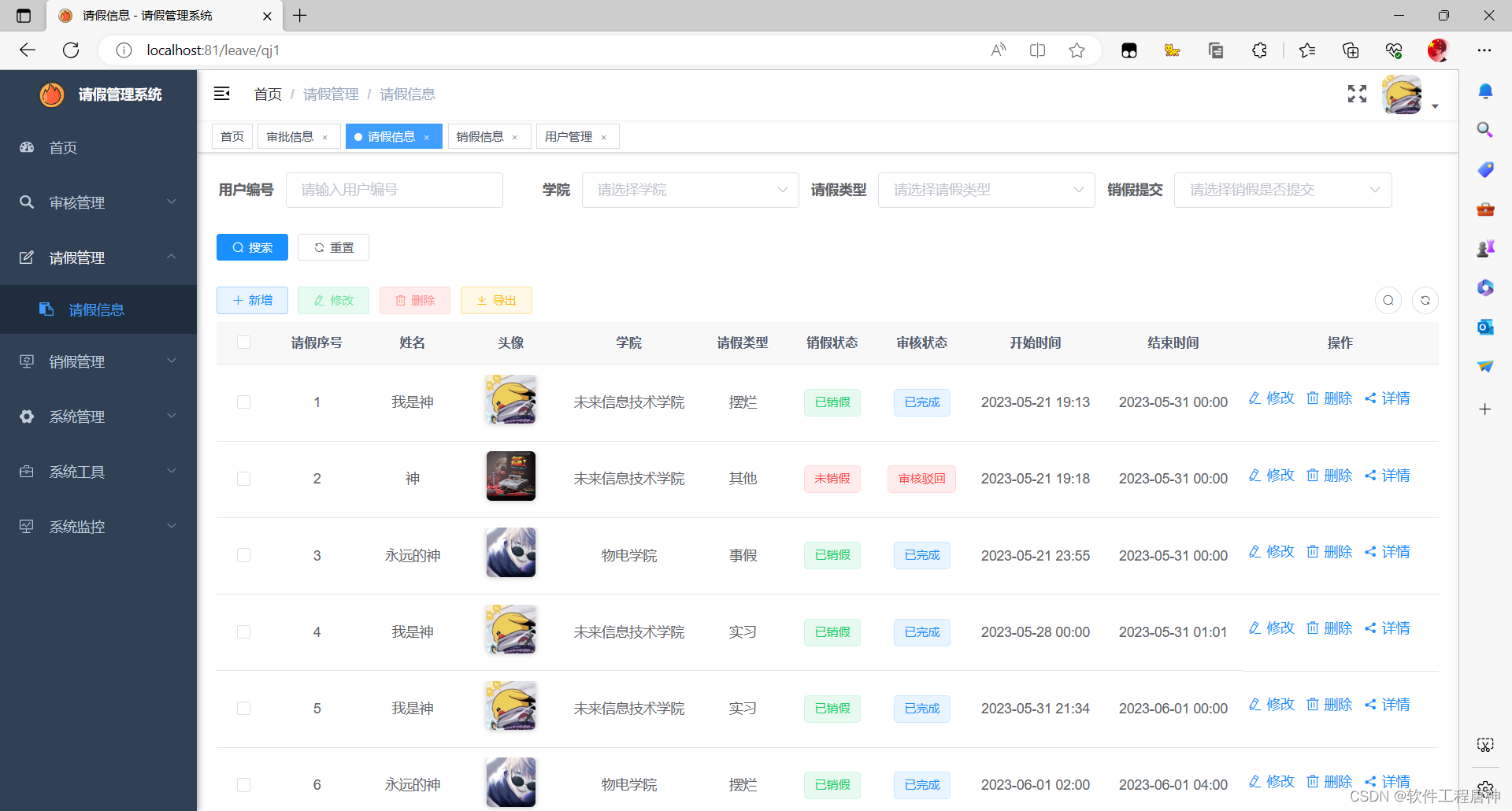Click the show/hide search circle icon
The height and width of the screenshot is (811, 1512).
pos(1388,300)
